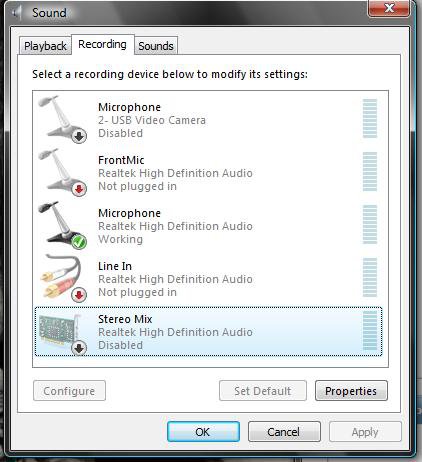Click 'Realtek High Definition Audio' under Line In
This screenshot has height=462, width=422.
[x=175, y=279]
